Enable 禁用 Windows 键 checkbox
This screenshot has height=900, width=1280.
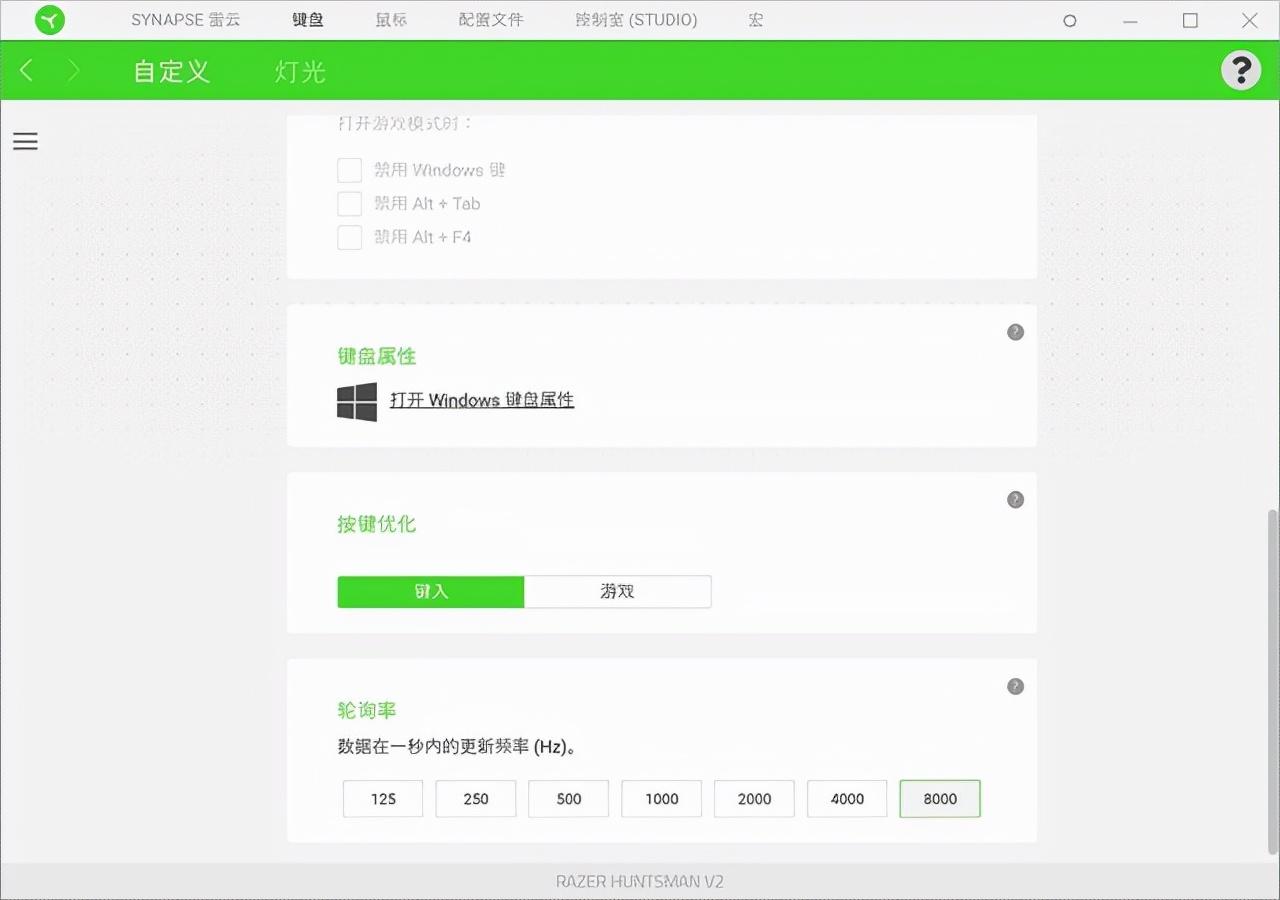[x=349, y=170]
